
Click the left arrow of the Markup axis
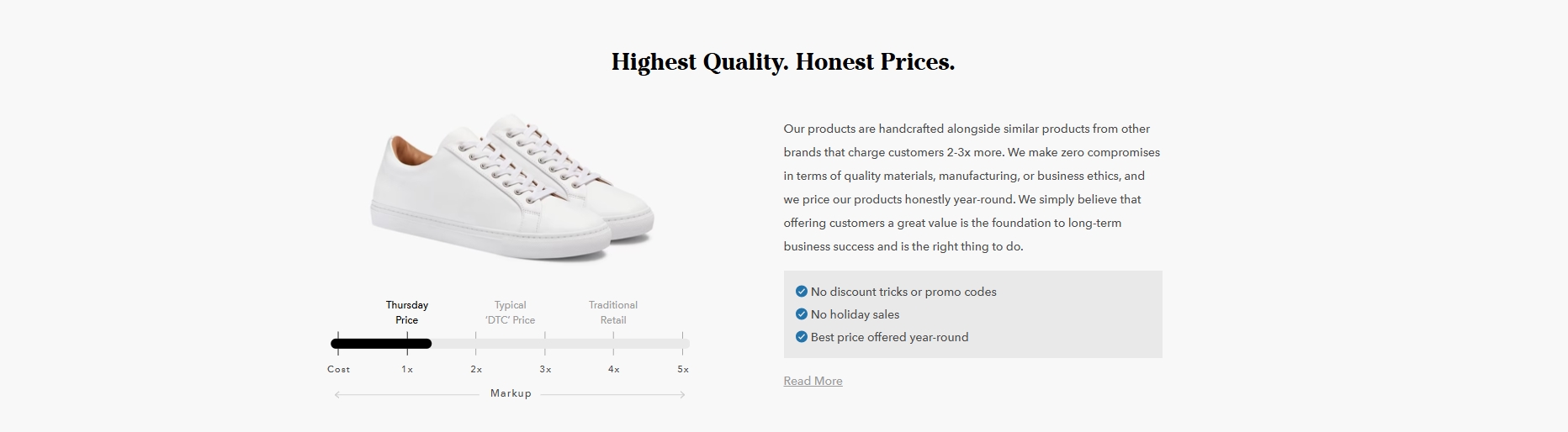point(338,394)
